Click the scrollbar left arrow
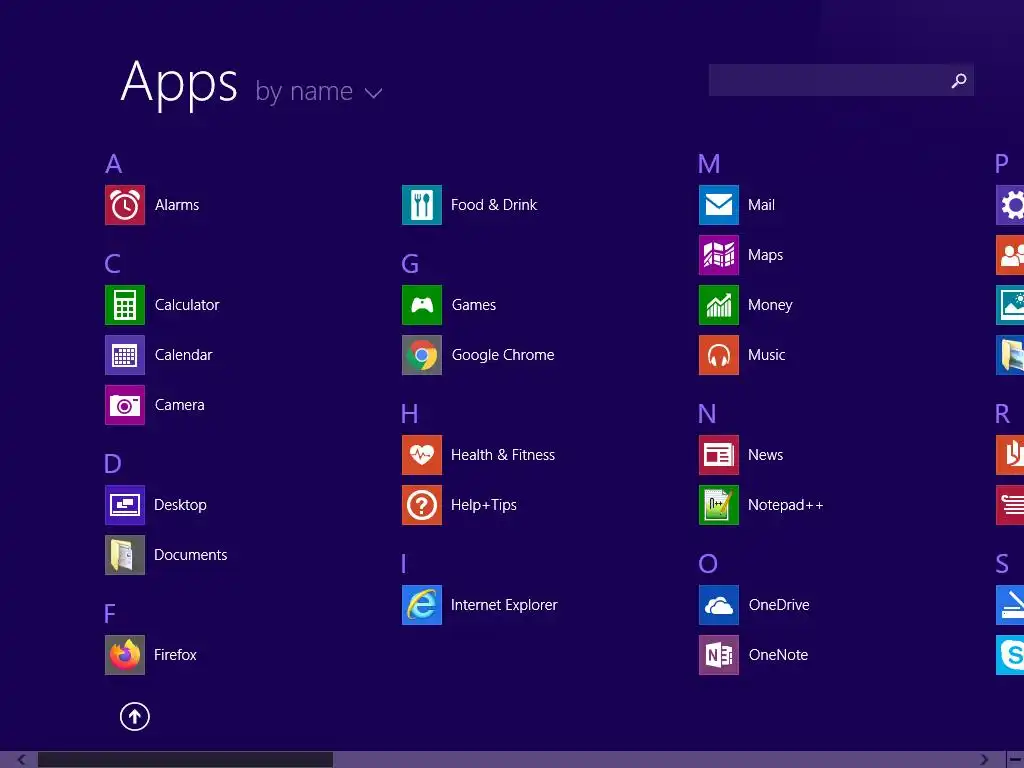 (22, 760)
